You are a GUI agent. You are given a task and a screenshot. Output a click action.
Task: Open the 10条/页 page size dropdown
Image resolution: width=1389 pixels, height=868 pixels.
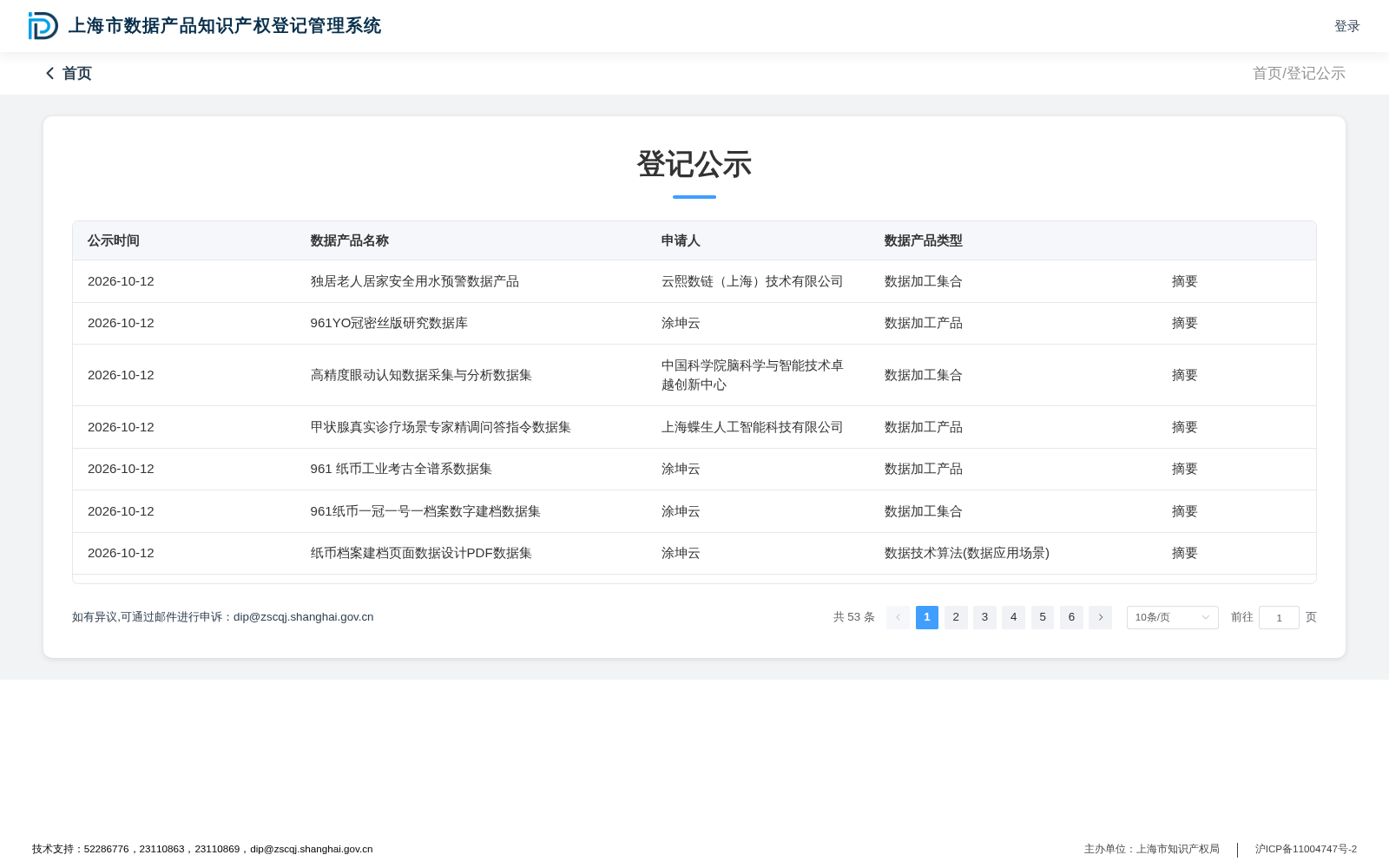1172,617
